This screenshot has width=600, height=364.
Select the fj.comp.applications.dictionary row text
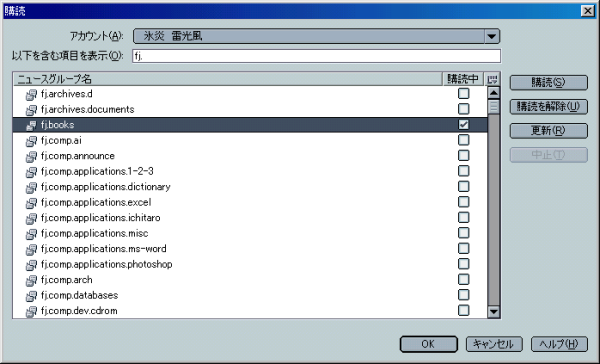pos(106,187)
